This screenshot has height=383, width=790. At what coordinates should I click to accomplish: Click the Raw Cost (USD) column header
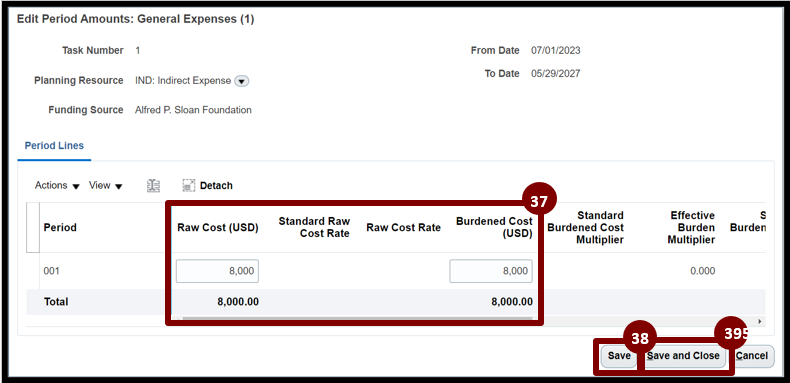click(218, 228)
